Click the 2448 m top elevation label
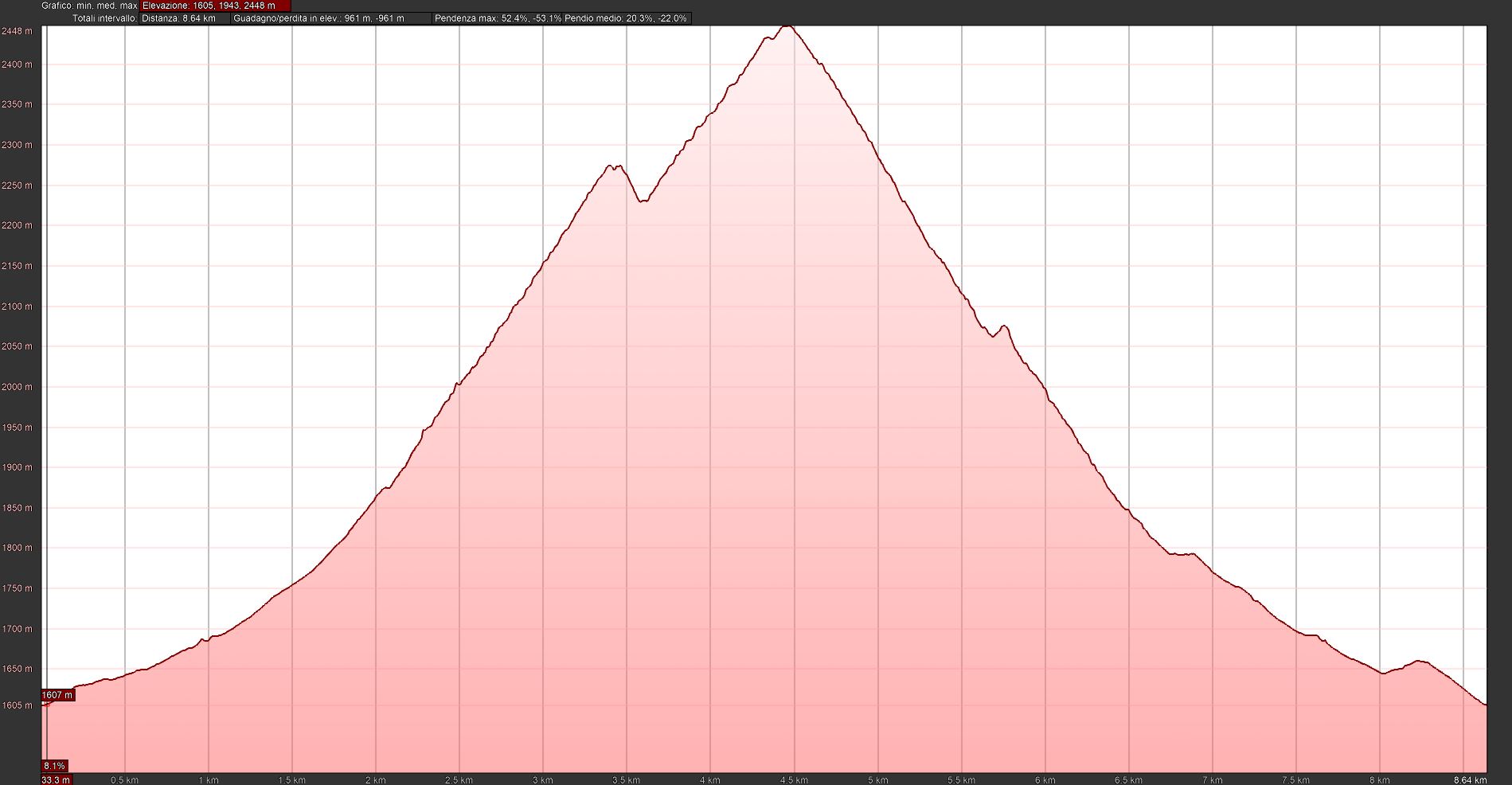This screenshot has width=1512, height=785. click(x=18, y=31)
